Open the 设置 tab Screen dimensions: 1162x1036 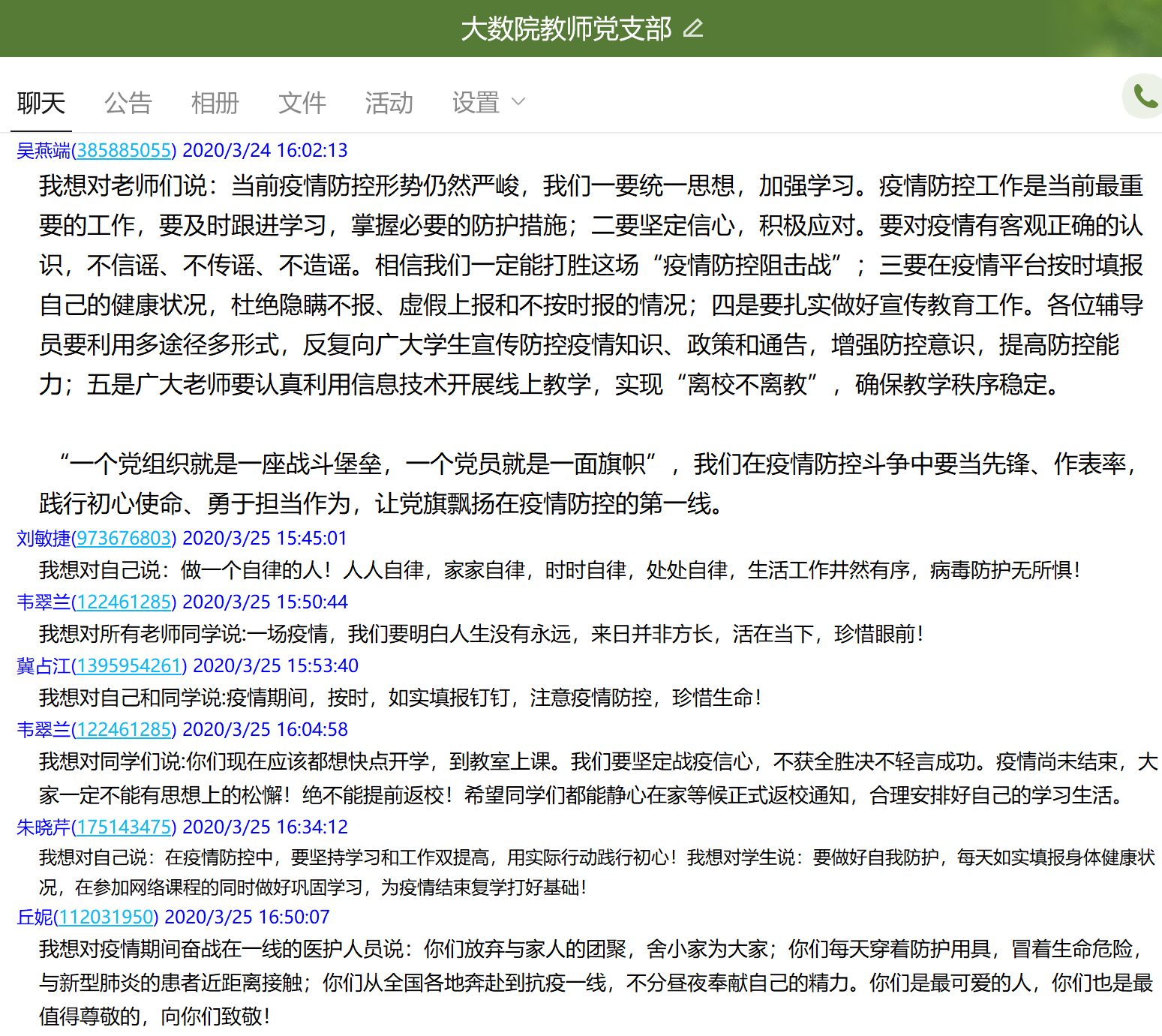[476, 103]
